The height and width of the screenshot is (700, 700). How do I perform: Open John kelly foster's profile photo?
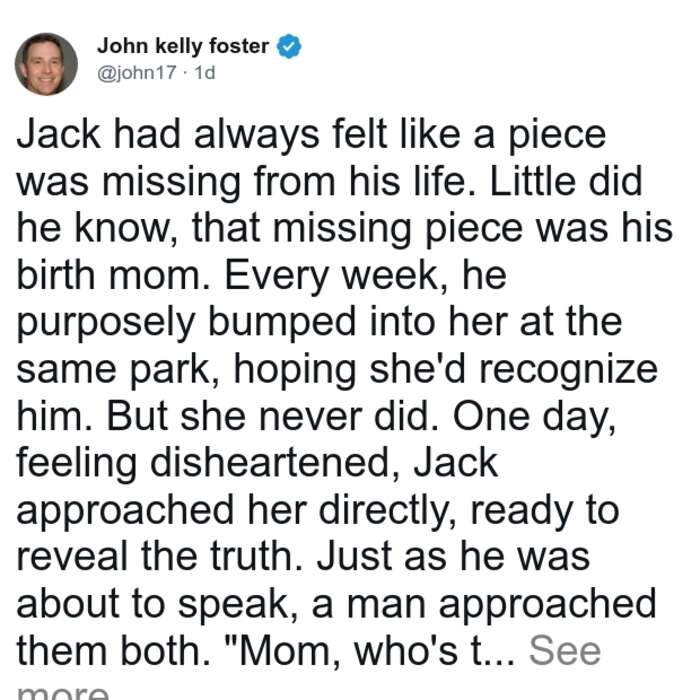tap(46, 64)
